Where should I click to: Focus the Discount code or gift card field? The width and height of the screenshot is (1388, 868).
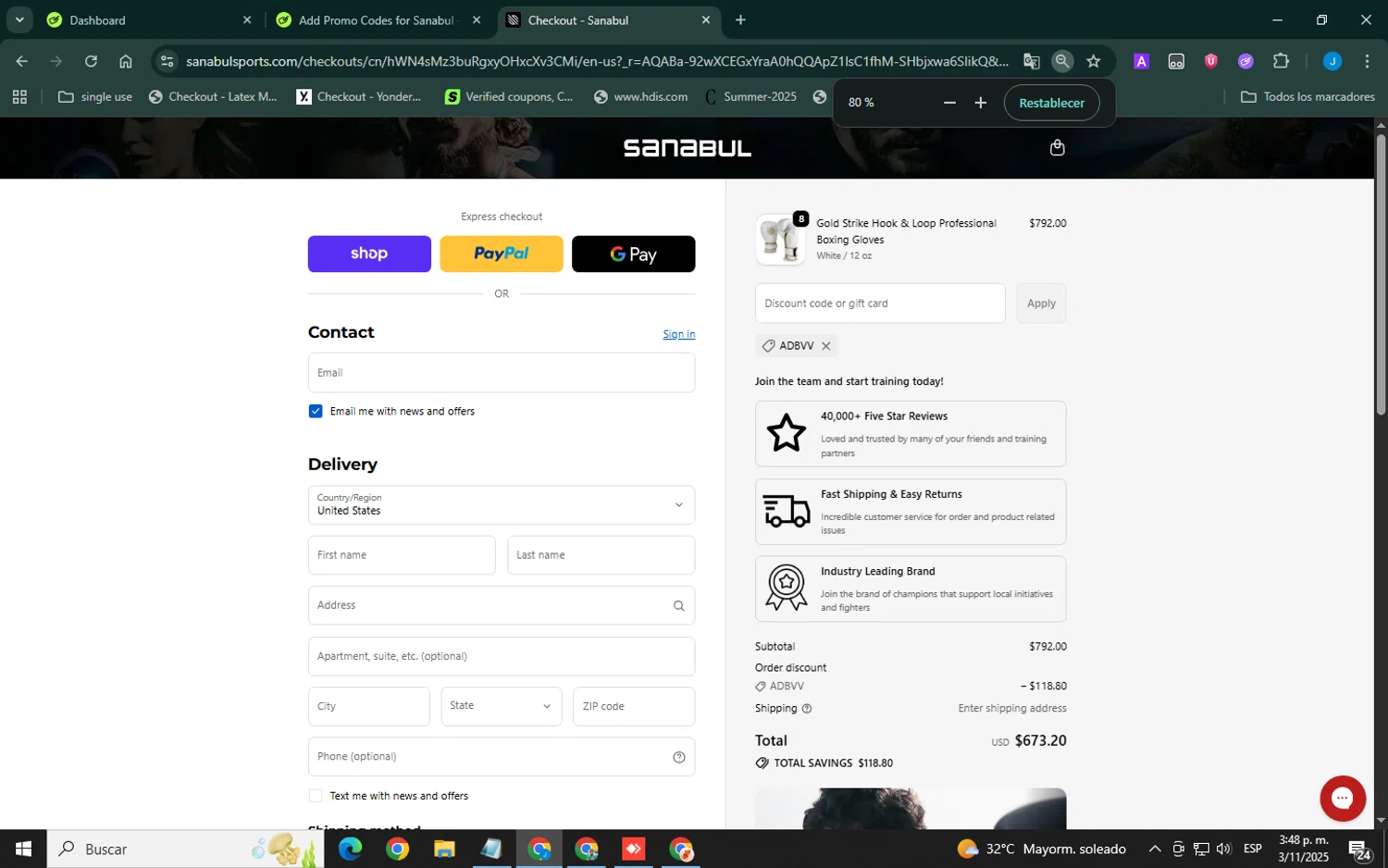(x=880, y=304)
